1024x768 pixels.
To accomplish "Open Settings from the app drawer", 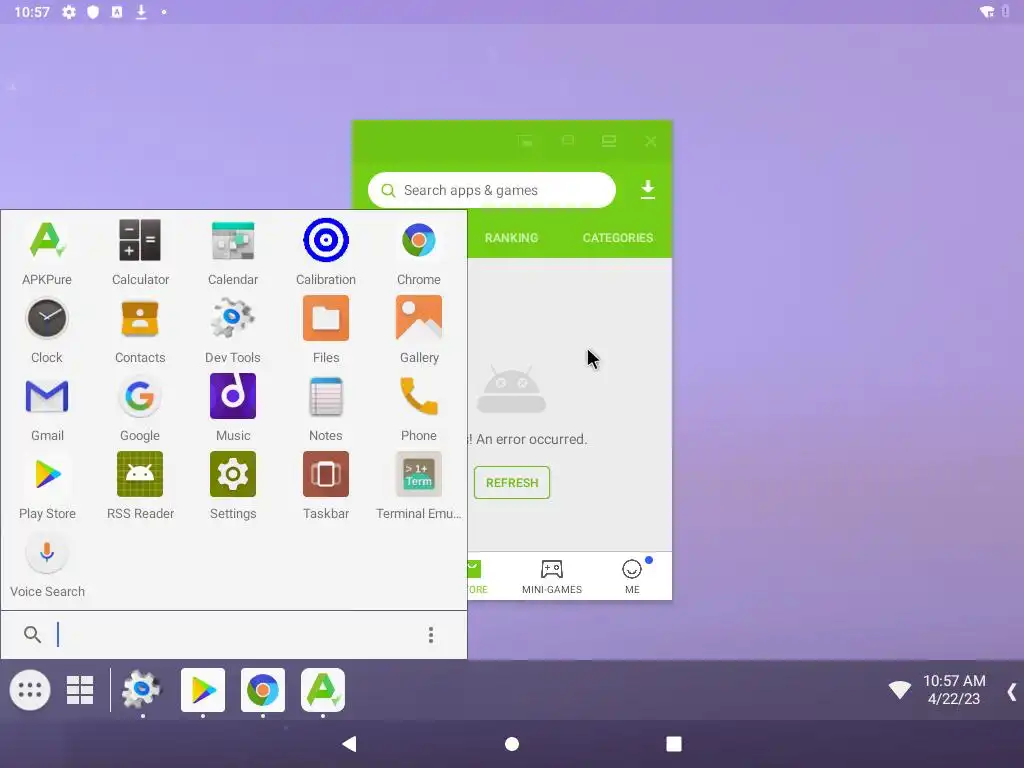I will click(233, 487).
